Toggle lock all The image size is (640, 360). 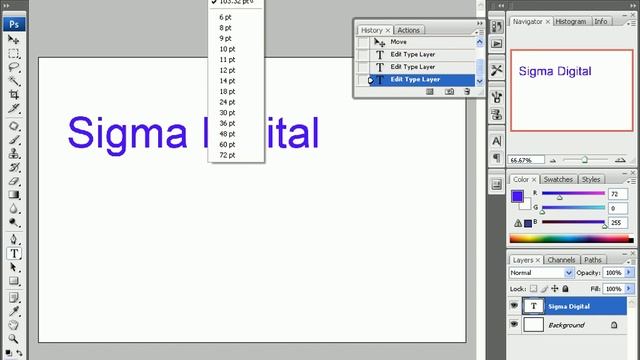click(x=565, y=289)
